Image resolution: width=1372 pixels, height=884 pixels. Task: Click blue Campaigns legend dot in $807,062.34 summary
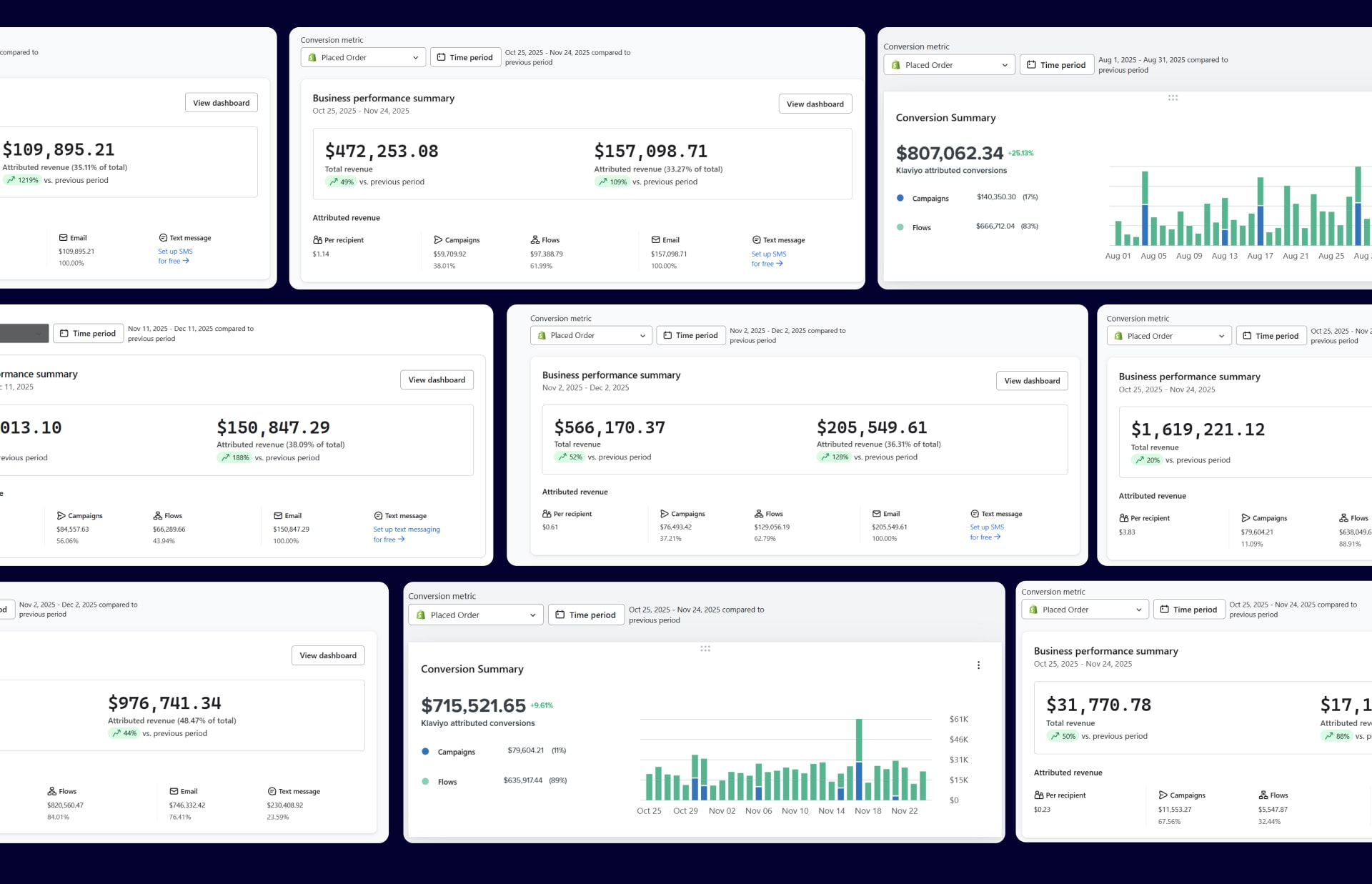pos(900,198)
